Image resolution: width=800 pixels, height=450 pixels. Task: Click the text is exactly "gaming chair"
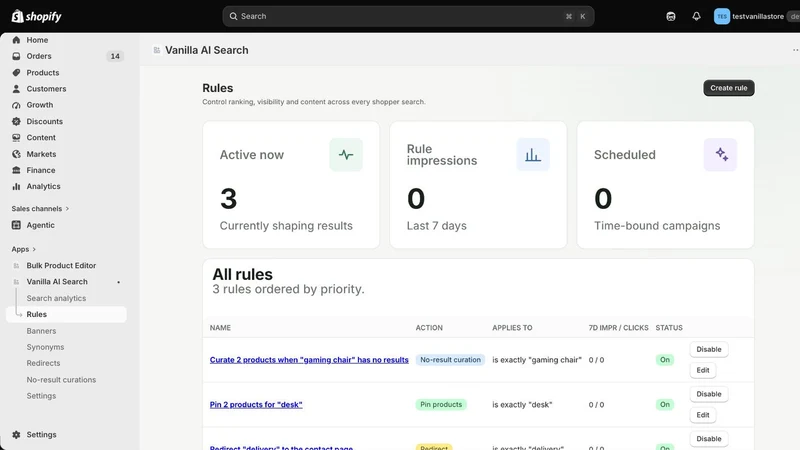point(537,360)
